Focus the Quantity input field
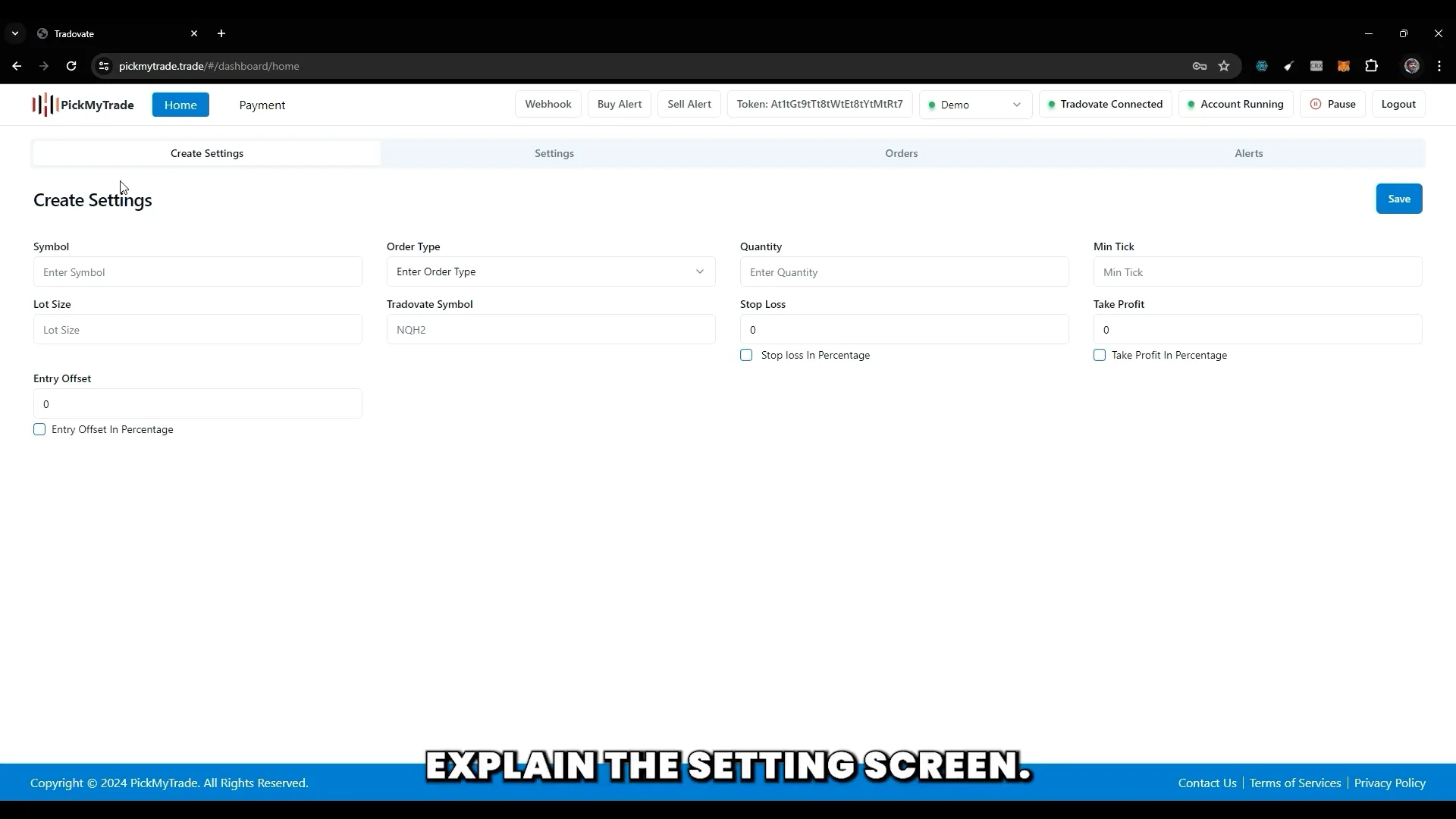This screenshot has height=819, width=1456. [905, 271]
